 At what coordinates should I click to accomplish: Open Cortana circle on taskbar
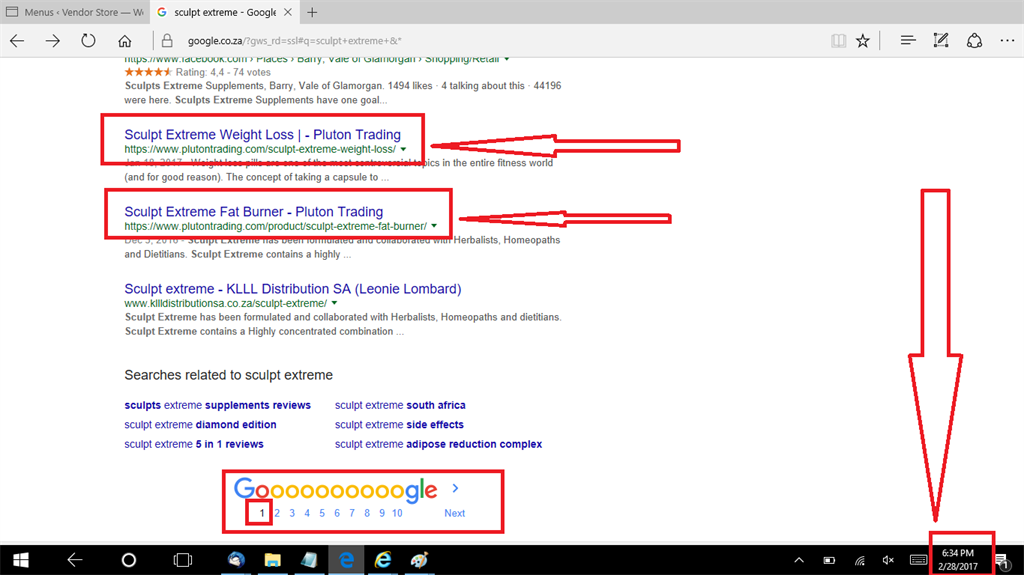point(129,560)
